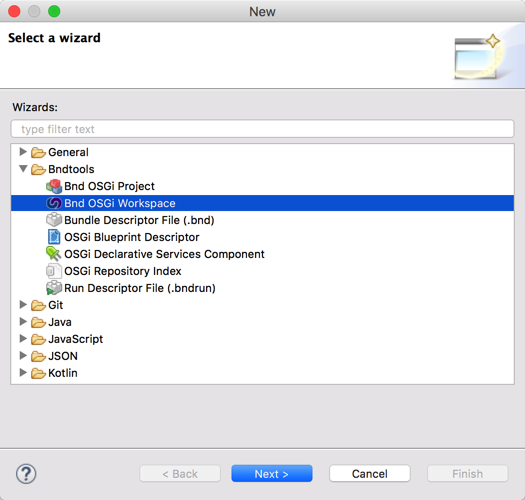The height and width of the screenshot is (500, 525).
Task: Select the 'JSON' category label
Action: (63, 356)
